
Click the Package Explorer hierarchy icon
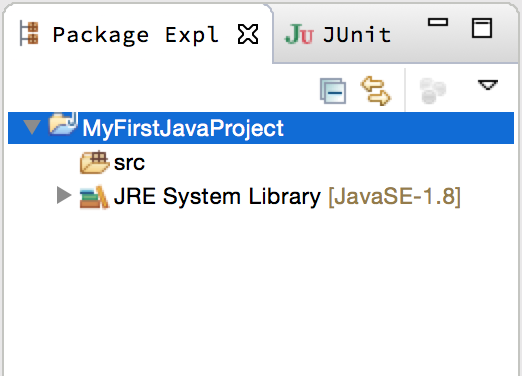coord(29,33)
